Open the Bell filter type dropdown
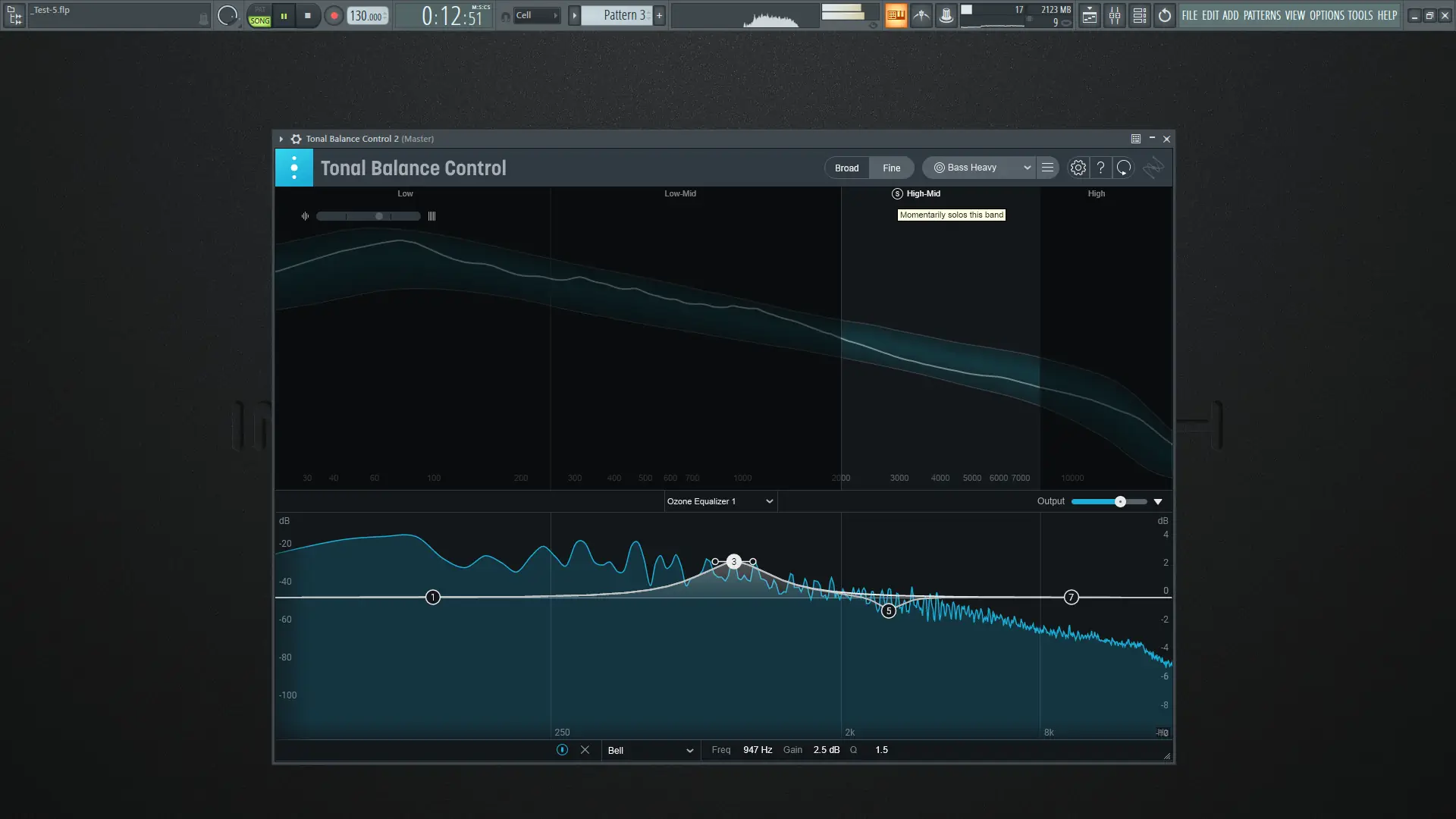Viewport: 1456px width, 819px height. 650,750
